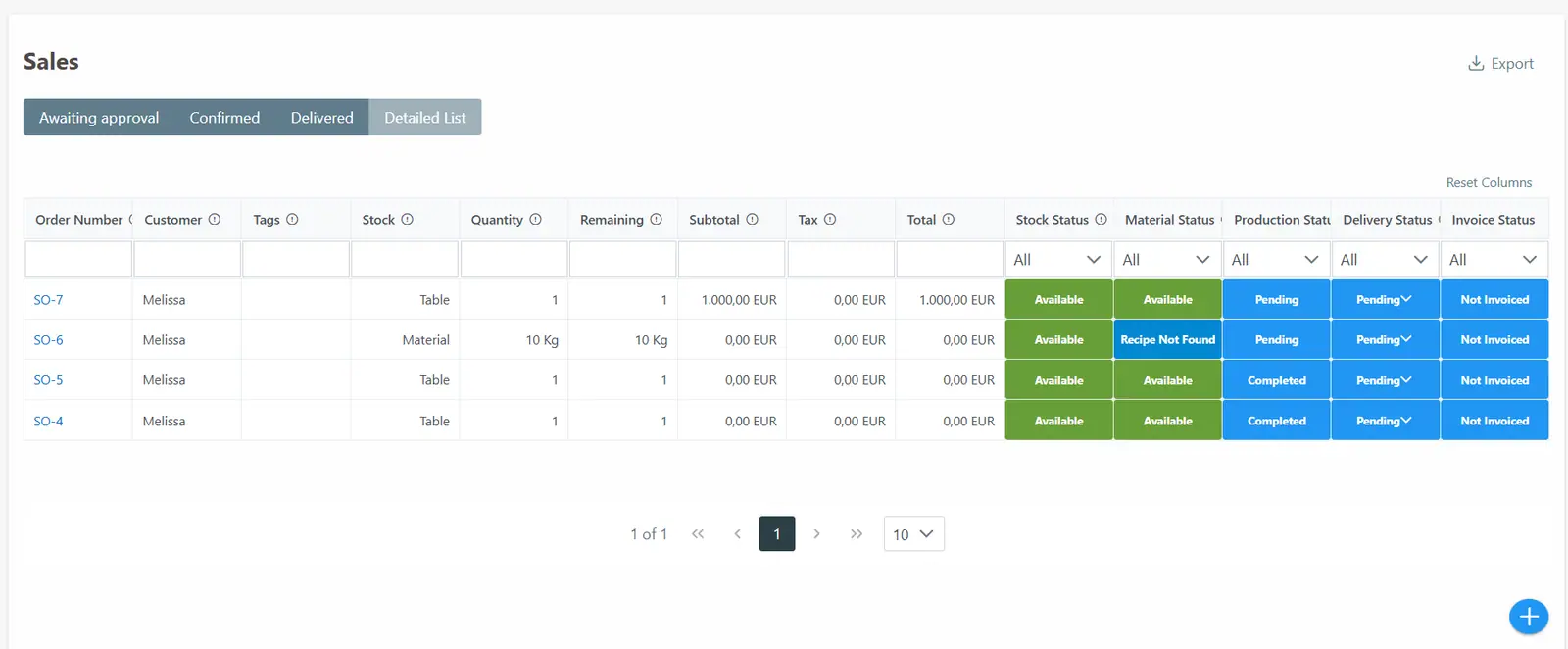
Task: Click Reset Columns link
Action: click(x=1489, y=182)
